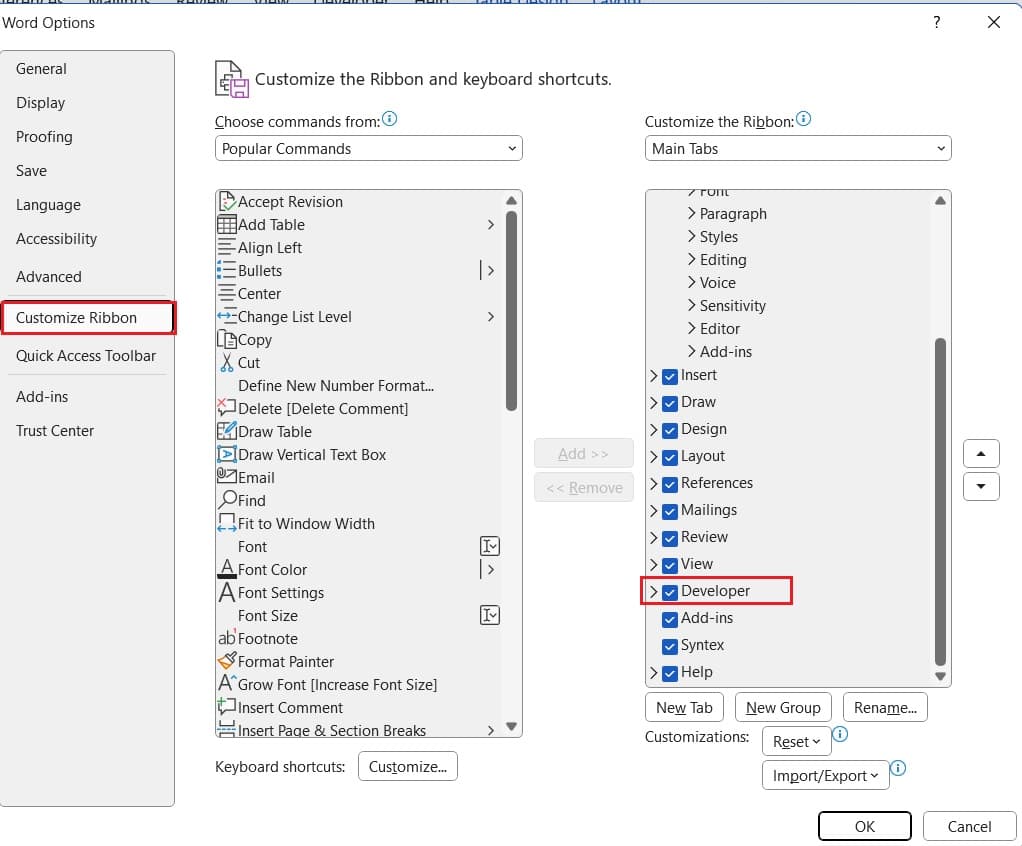
Task: Click the Find magnifier icon
Action: [x=227, y=500]
